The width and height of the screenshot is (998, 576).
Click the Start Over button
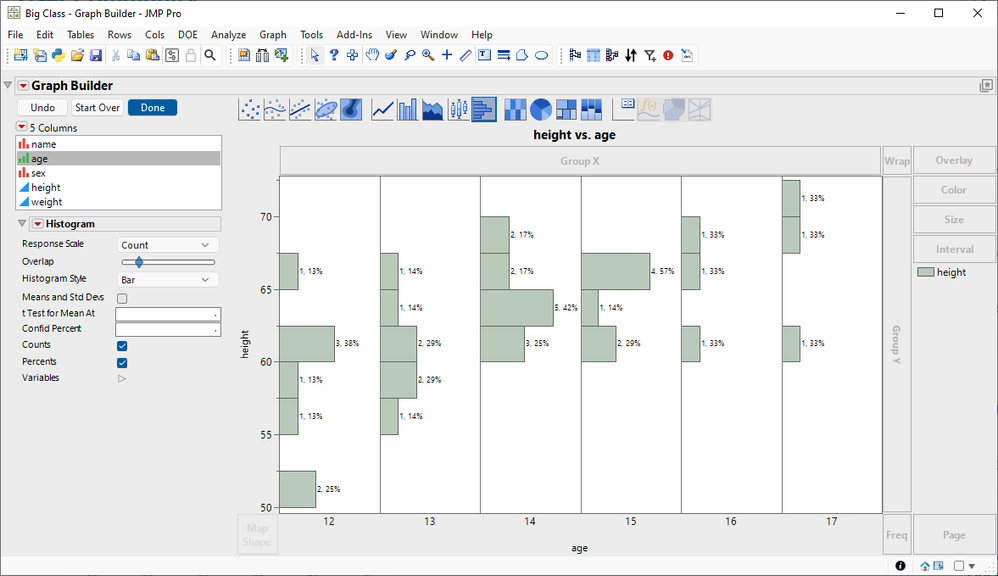point(97,108)
